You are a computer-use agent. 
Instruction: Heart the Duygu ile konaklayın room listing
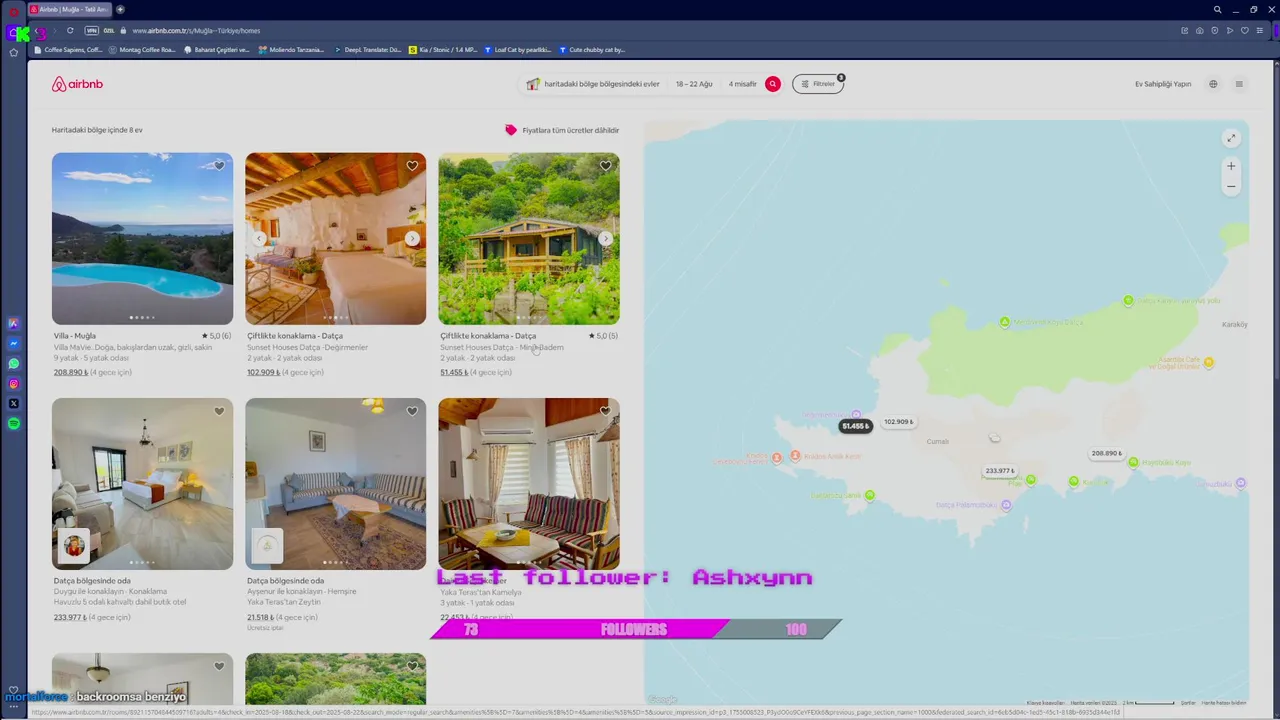click(219, 411)
